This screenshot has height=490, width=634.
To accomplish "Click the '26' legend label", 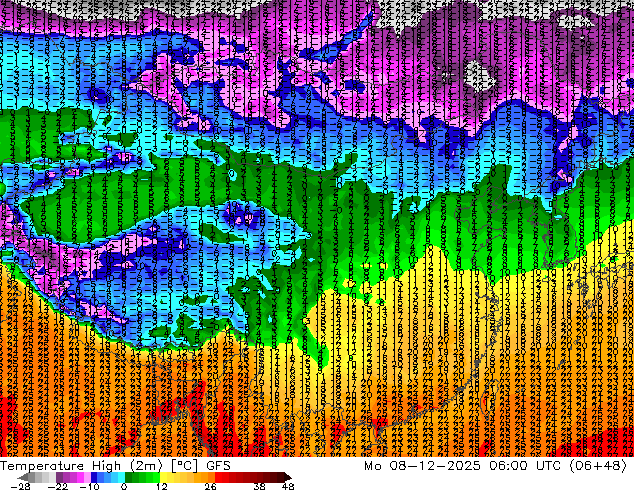I will tap(210, 486).
